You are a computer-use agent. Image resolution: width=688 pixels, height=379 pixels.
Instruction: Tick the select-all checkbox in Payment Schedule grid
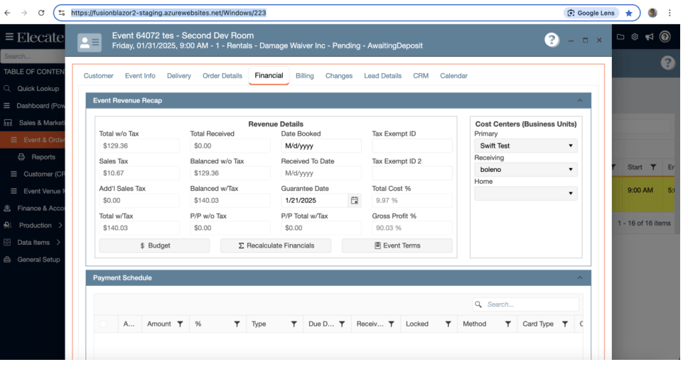(x=103, y=324)
